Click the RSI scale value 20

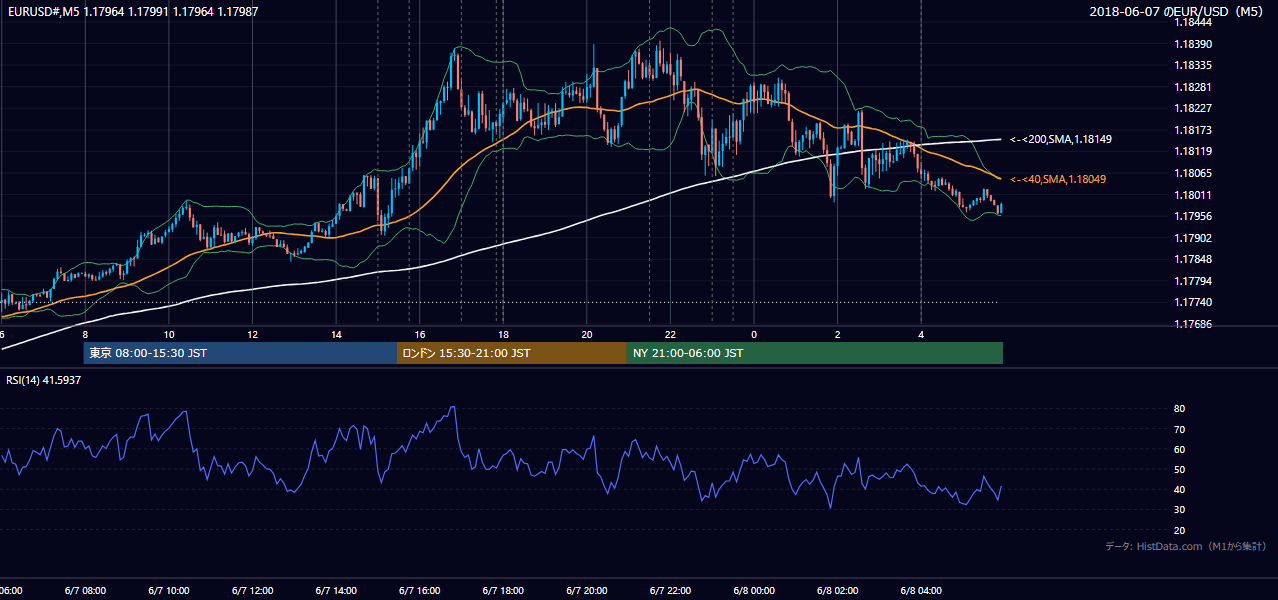click(1180, 530)
